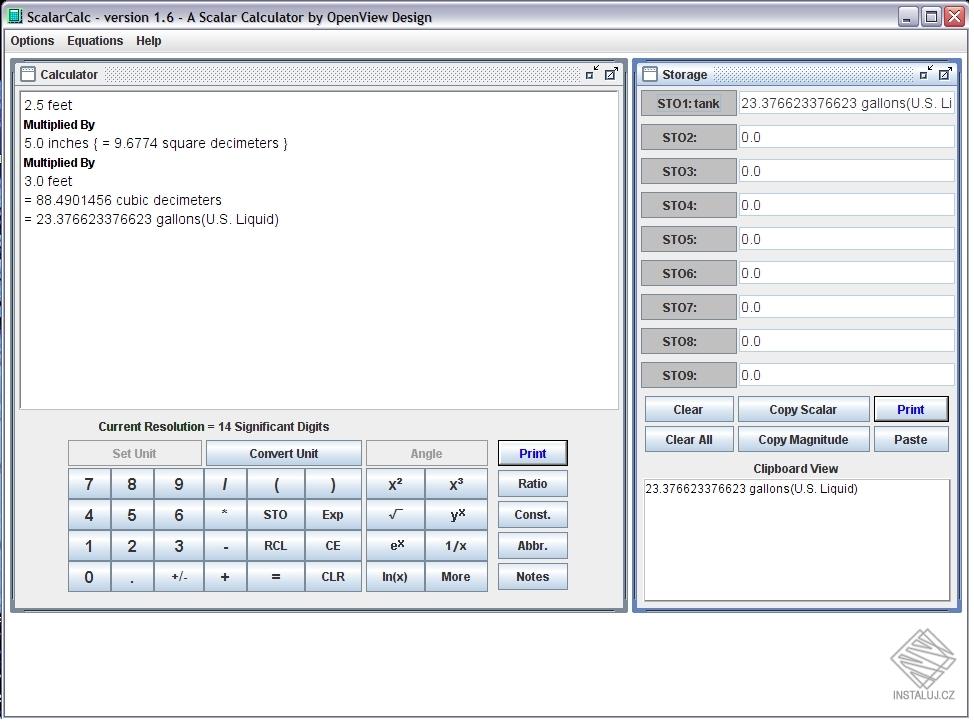
Task: Select the STO1: tank storage slot
Action: click(688, 104)
